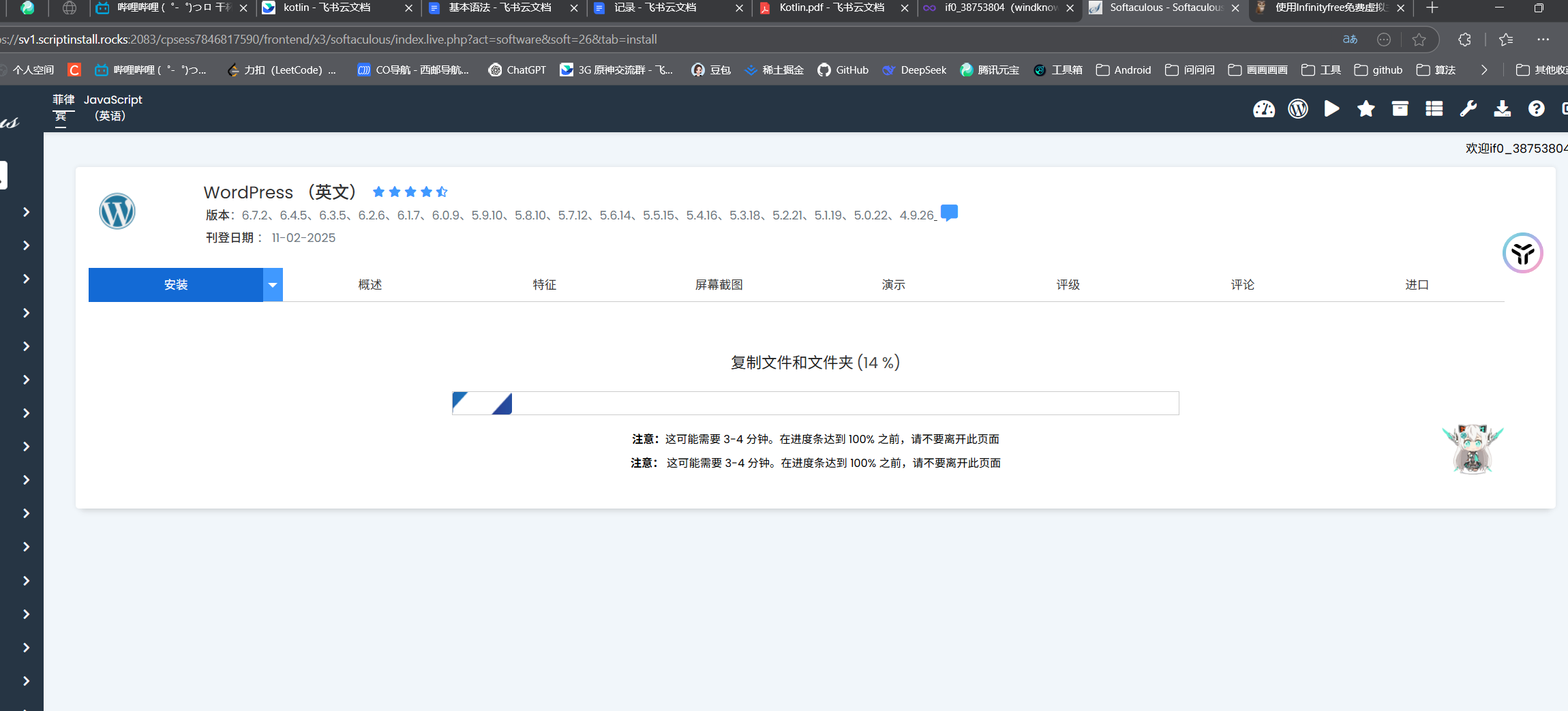Switch to the 评级 tab
The height and width of the screenshot is (711, 1568).
point(1068,285)
